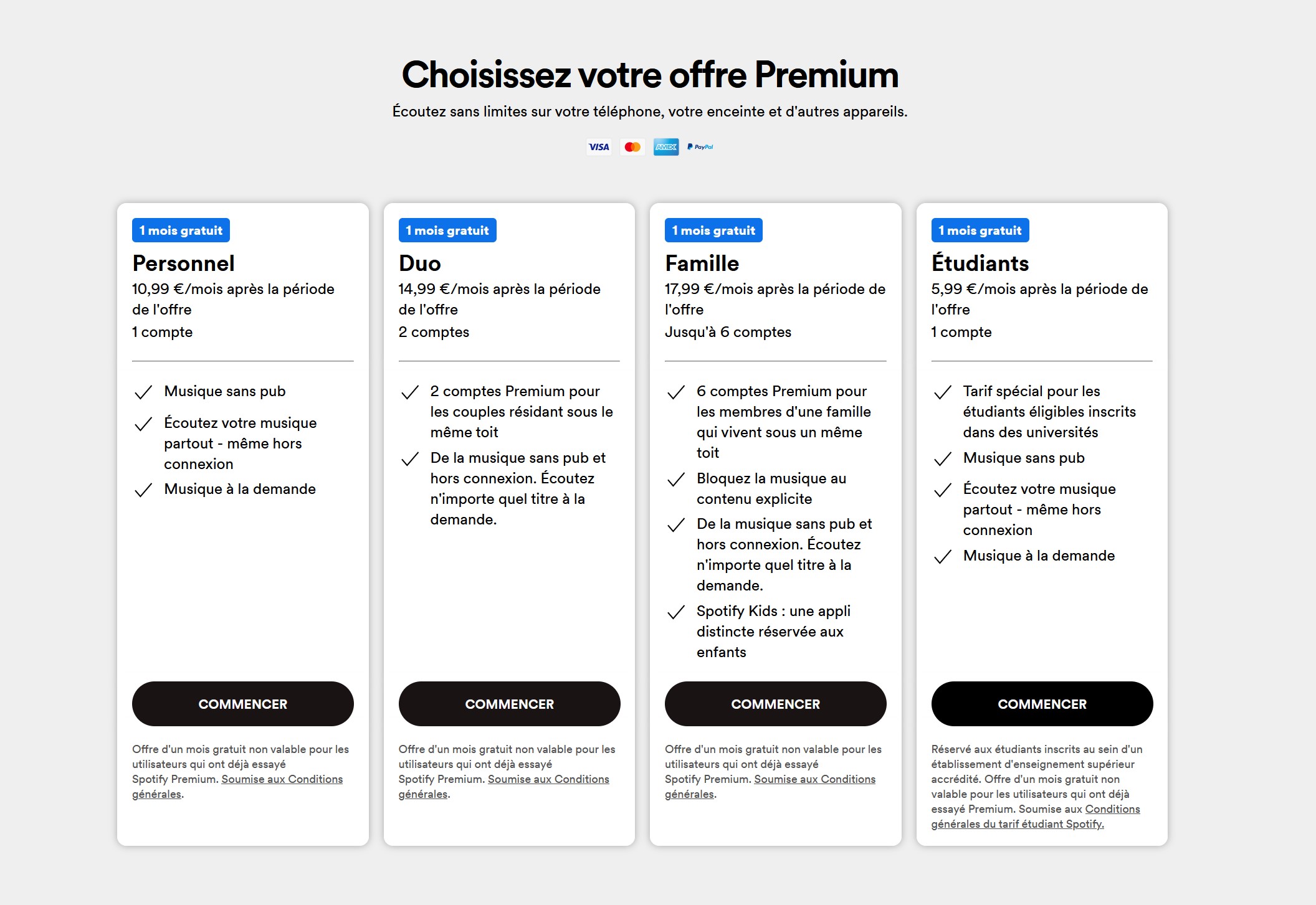Open Conditions générales link under Famille
The height and width of the screenshot is (905, 1316).
pos(814,779)
